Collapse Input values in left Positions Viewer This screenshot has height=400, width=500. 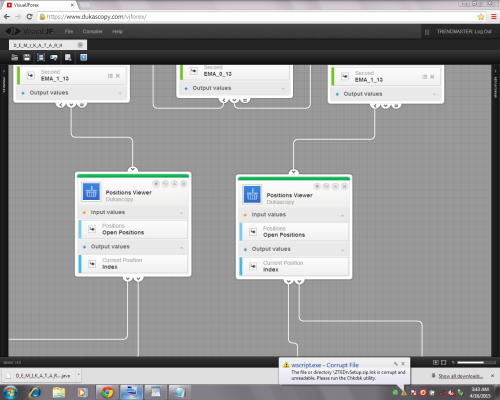(182, 213)
